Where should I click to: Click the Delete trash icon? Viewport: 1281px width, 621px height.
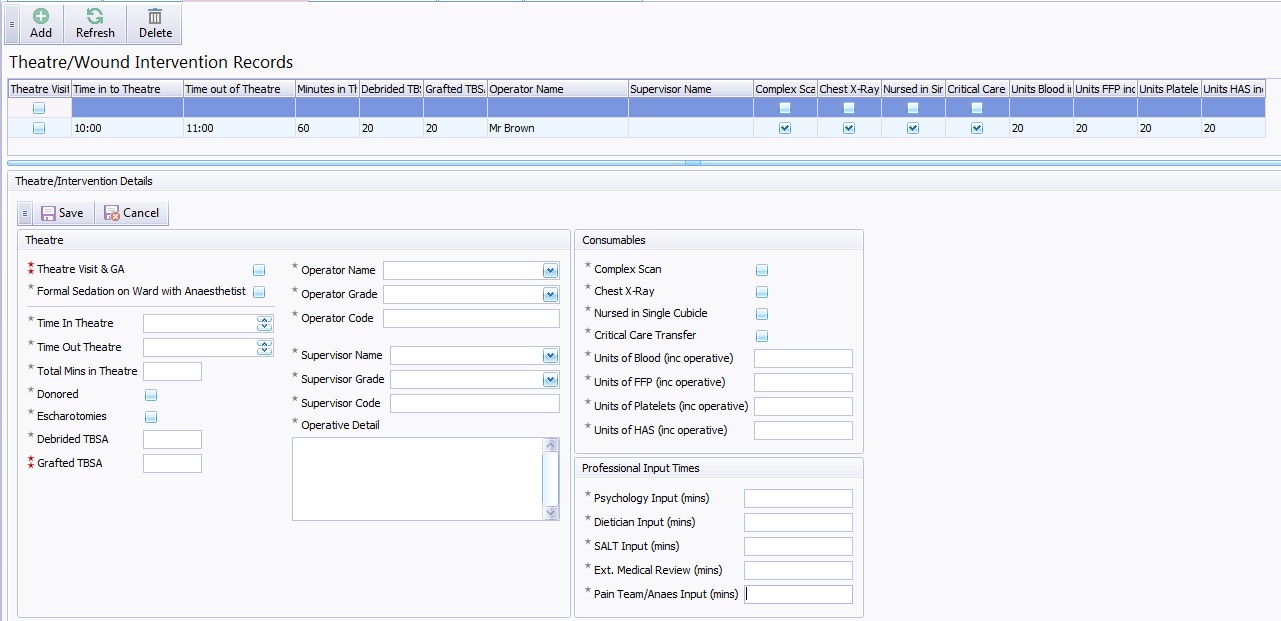coord(155,16)
